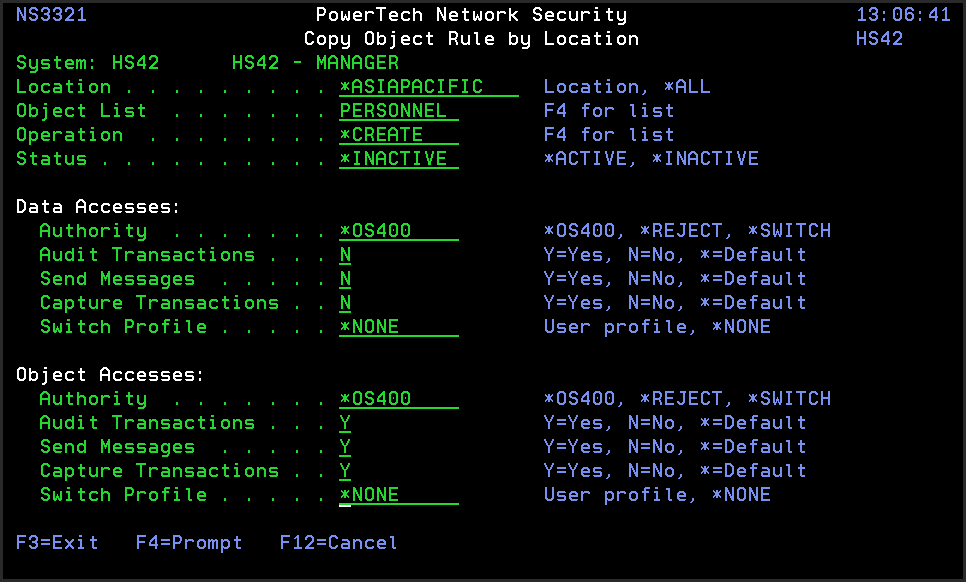Click the Object List field PERSONNEL
The width and height of the screenshot is (966, 582).
(398, 111)
